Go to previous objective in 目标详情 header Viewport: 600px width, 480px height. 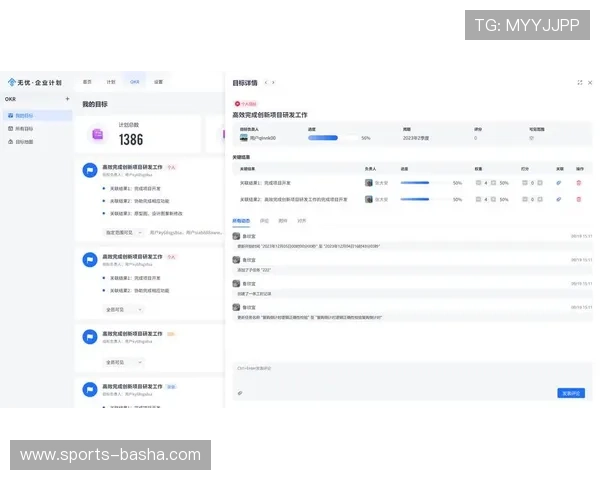tap(266, 82)
